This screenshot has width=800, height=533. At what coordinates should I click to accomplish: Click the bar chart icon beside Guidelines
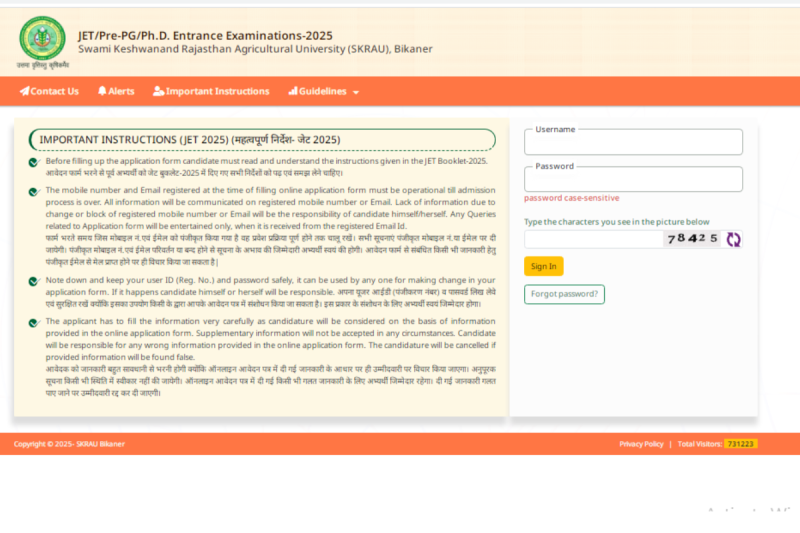293,91
